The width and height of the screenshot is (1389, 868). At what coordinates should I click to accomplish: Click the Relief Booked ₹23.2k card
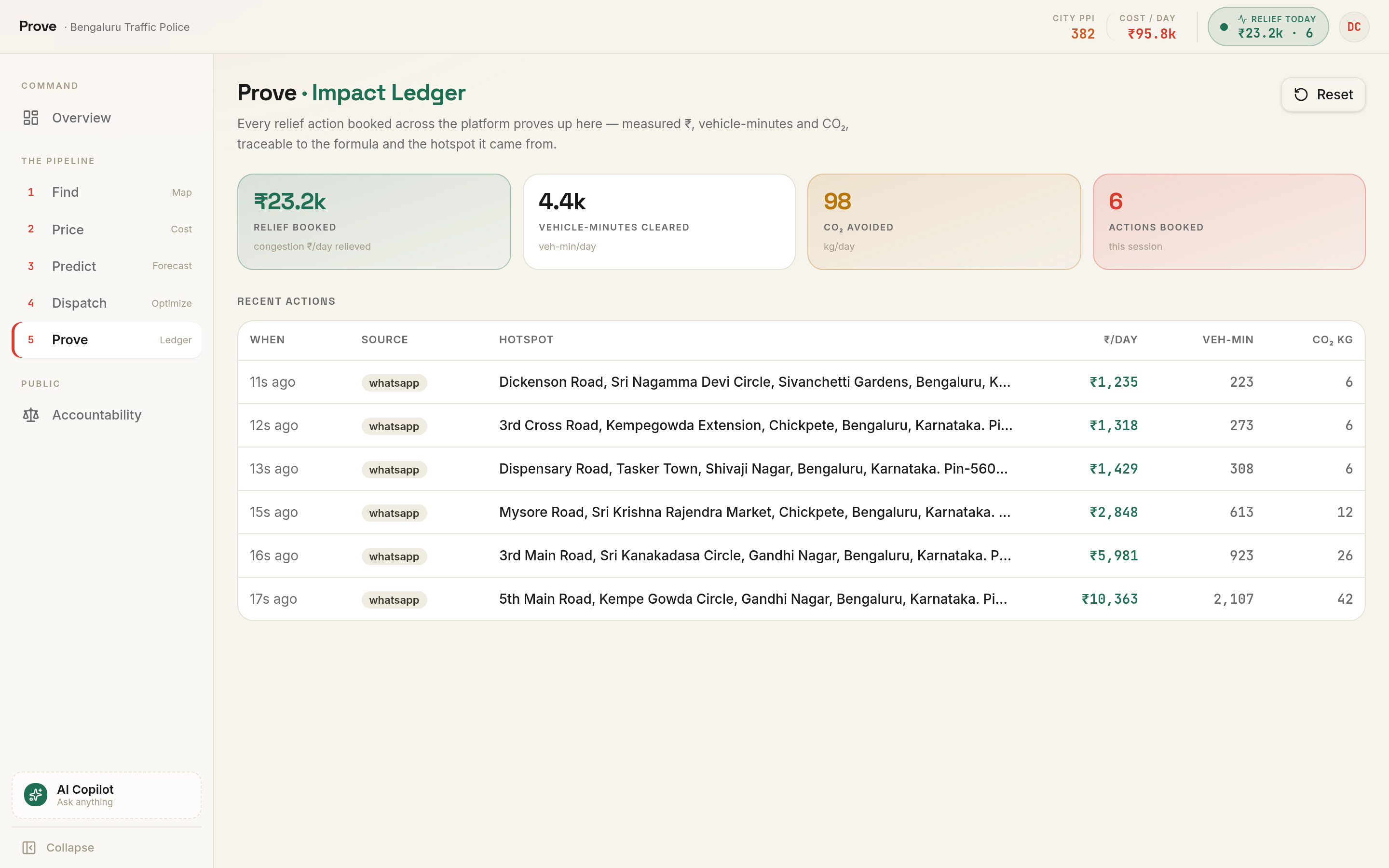374,222
